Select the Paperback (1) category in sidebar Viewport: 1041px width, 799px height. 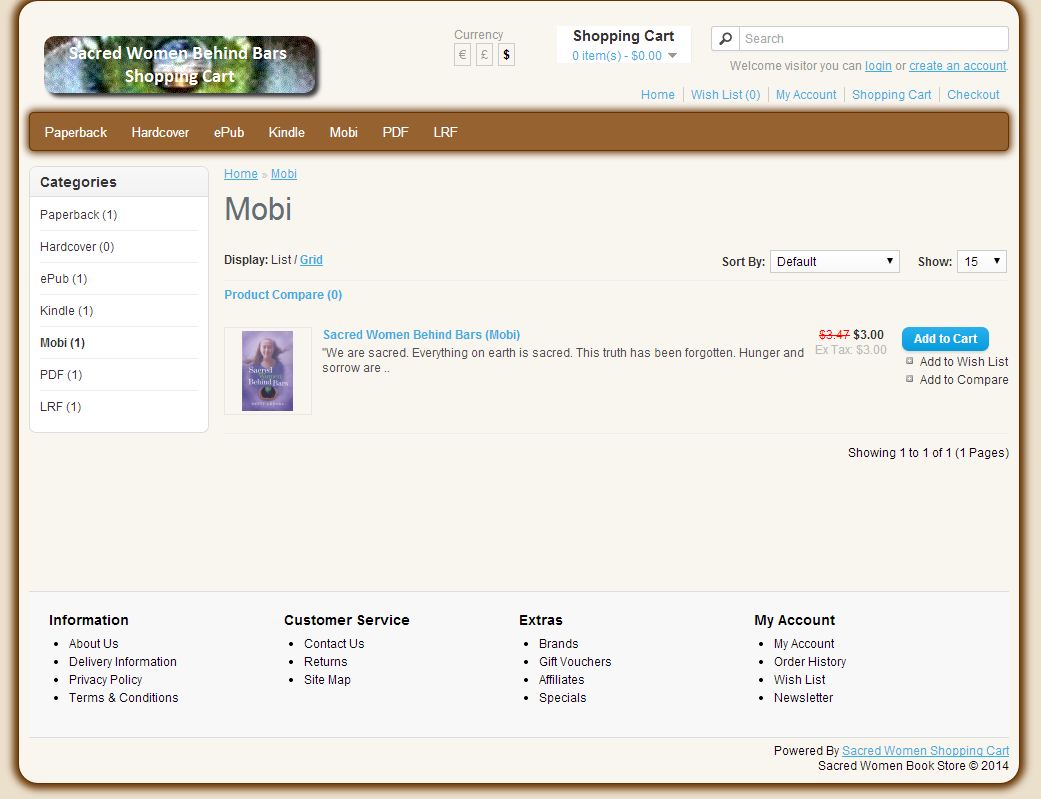point(77,214)
